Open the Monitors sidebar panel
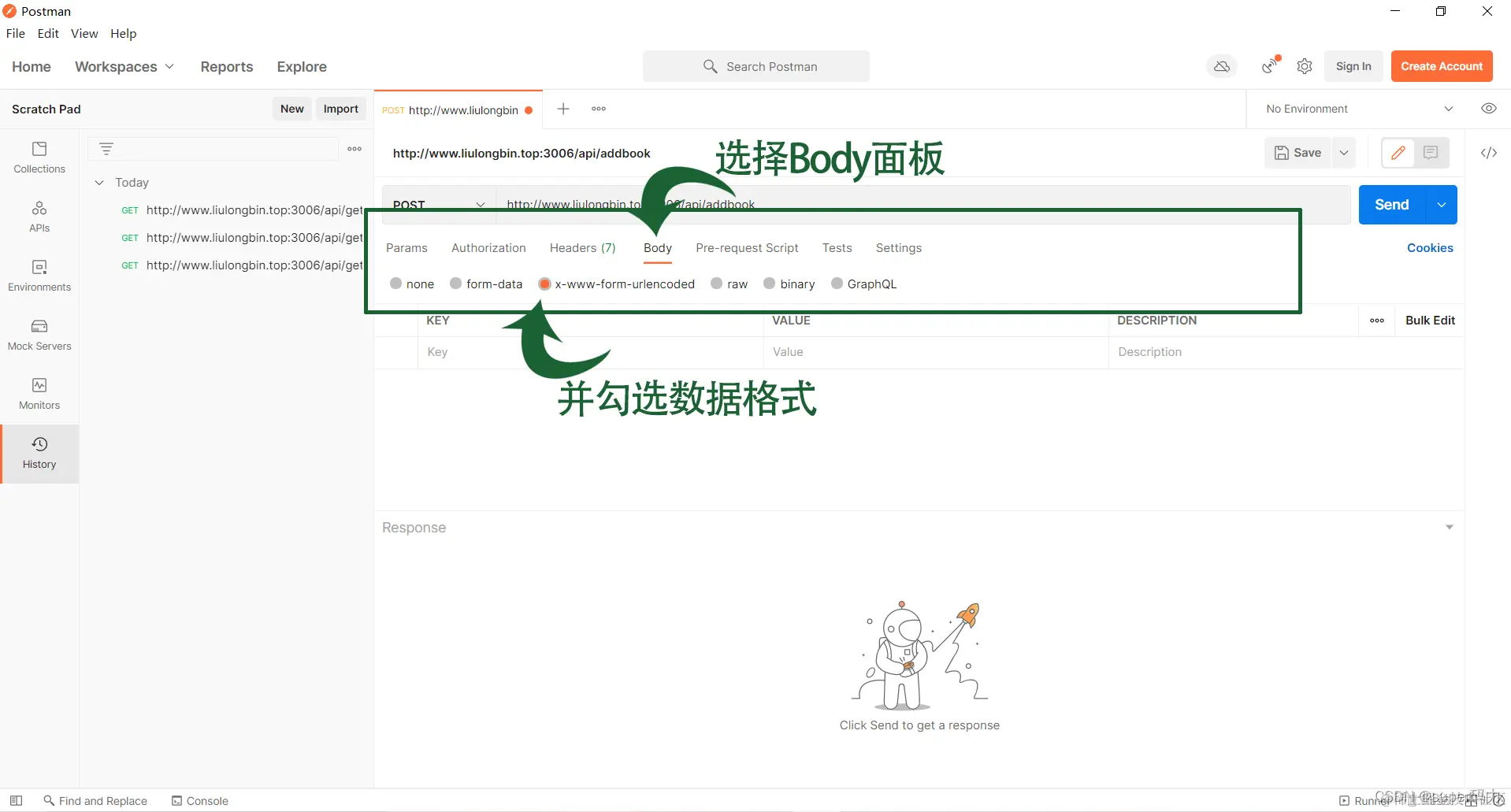 39,394
